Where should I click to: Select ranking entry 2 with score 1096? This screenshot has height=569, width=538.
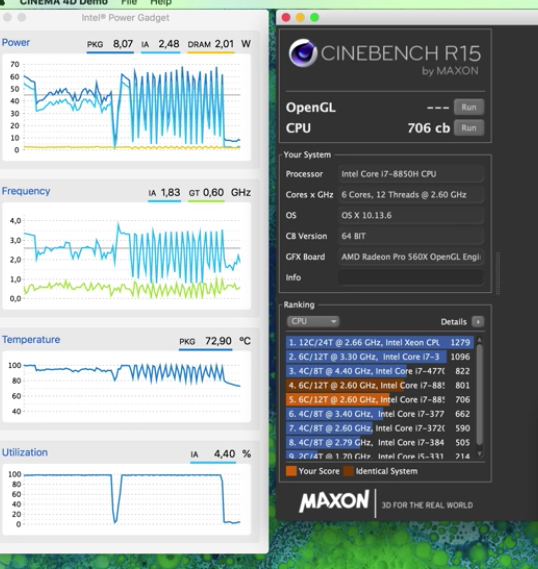tap(379, 357)
